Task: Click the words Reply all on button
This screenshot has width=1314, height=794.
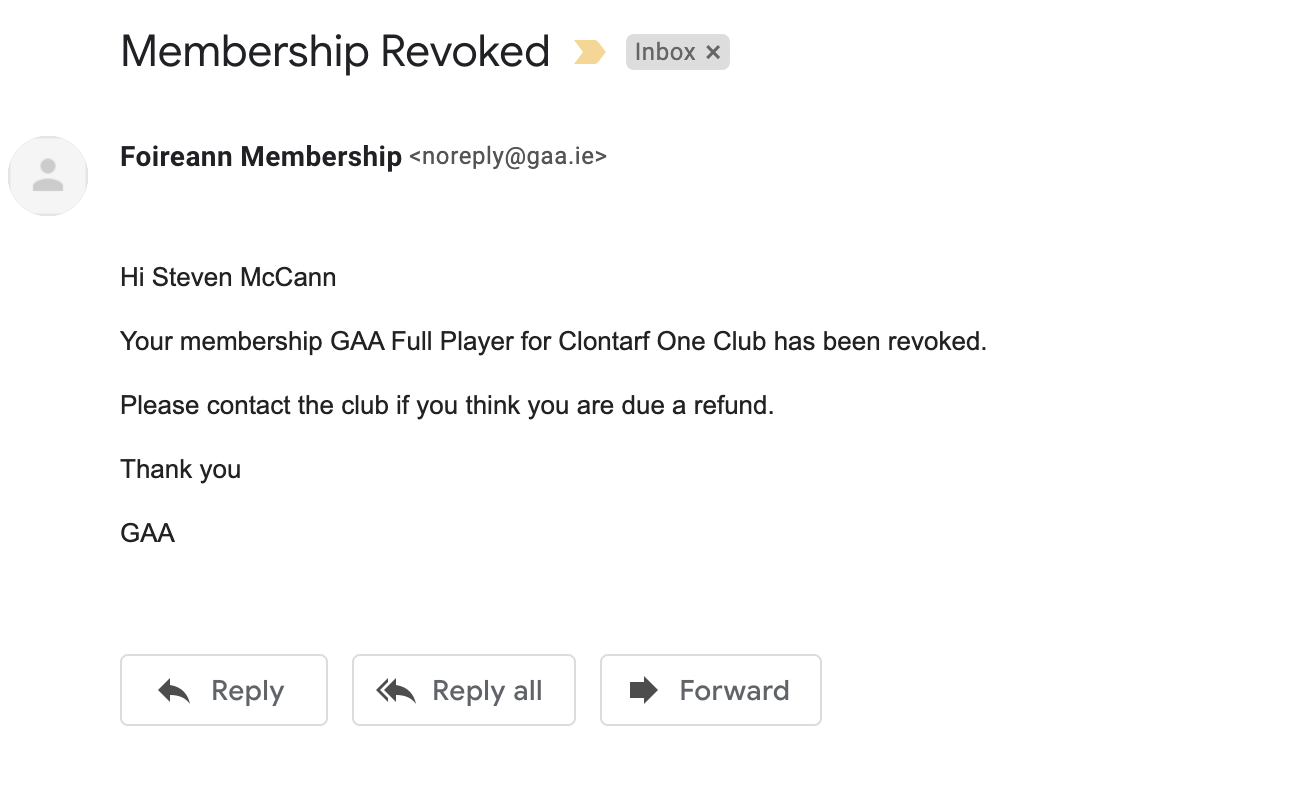Action: (487, 690)
